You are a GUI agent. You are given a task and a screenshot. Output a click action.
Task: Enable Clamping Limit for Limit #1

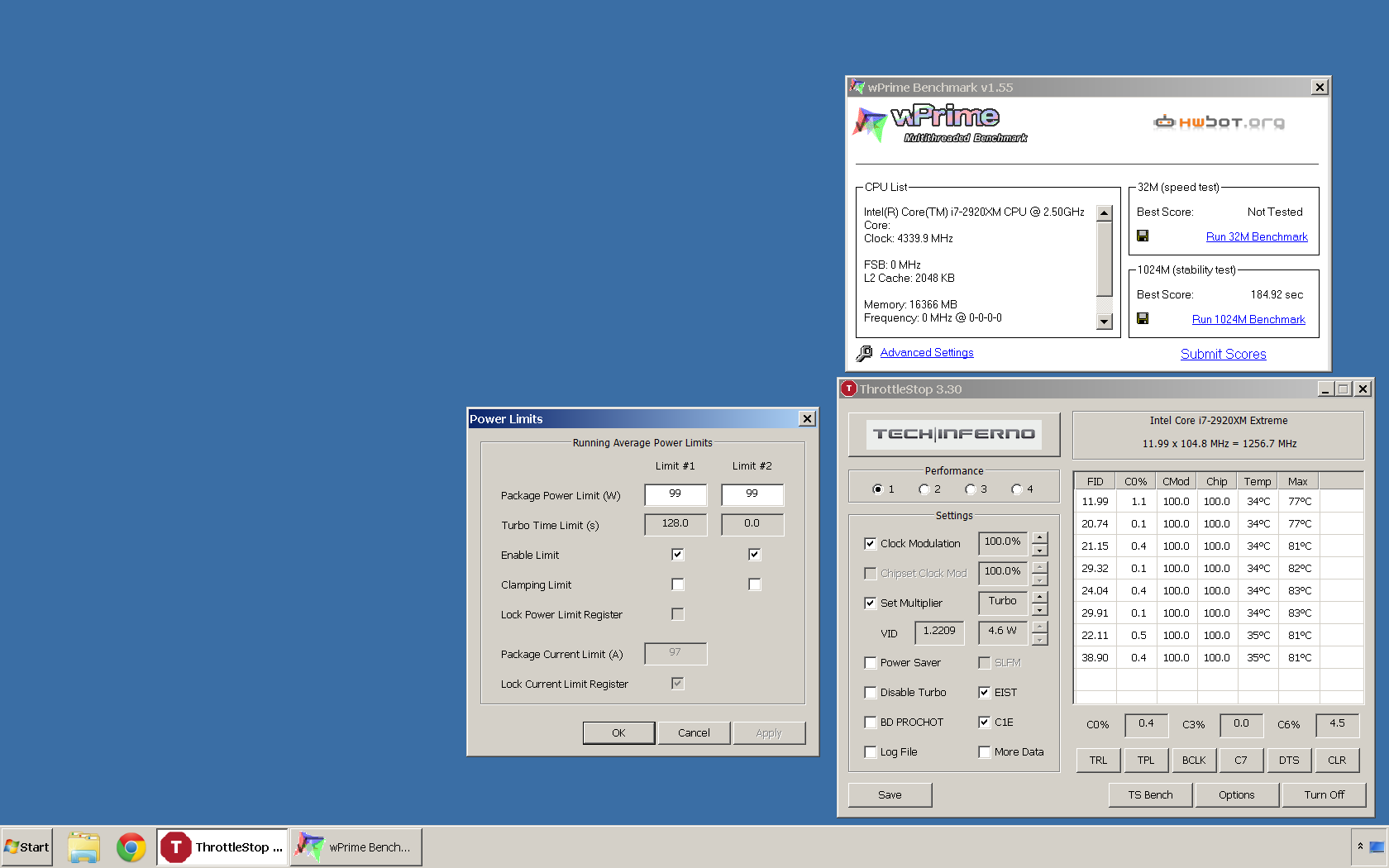point(678,584)
